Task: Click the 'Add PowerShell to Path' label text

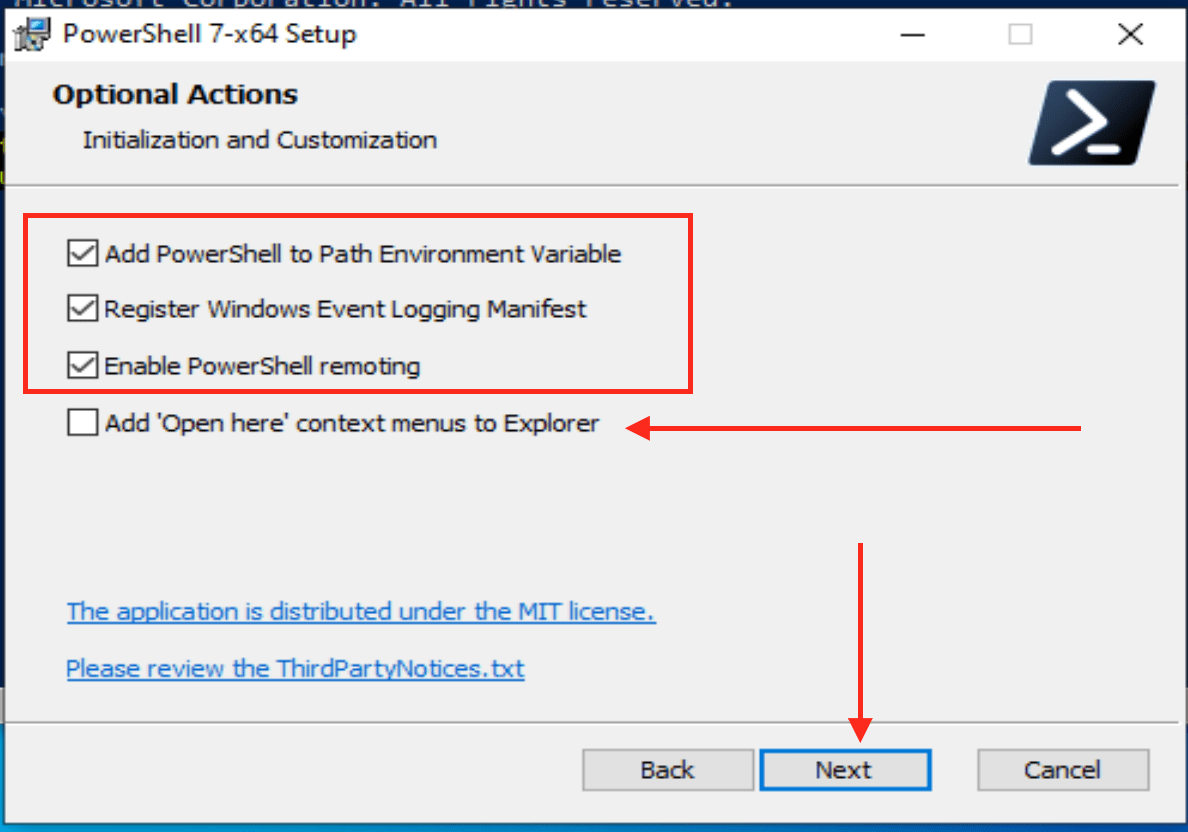Action: [362, 254]
